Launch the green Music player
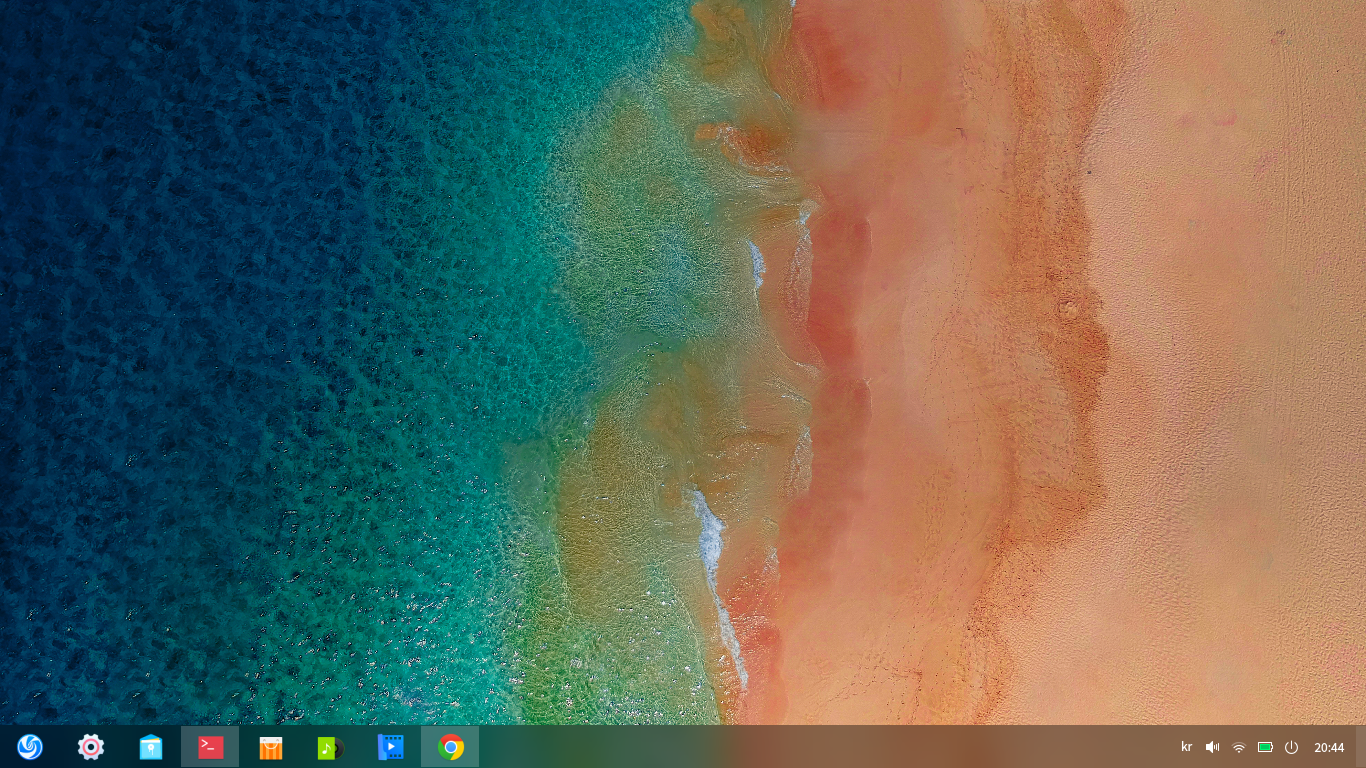The width and height of the screenshot is (1366, 768). [330, 747]
